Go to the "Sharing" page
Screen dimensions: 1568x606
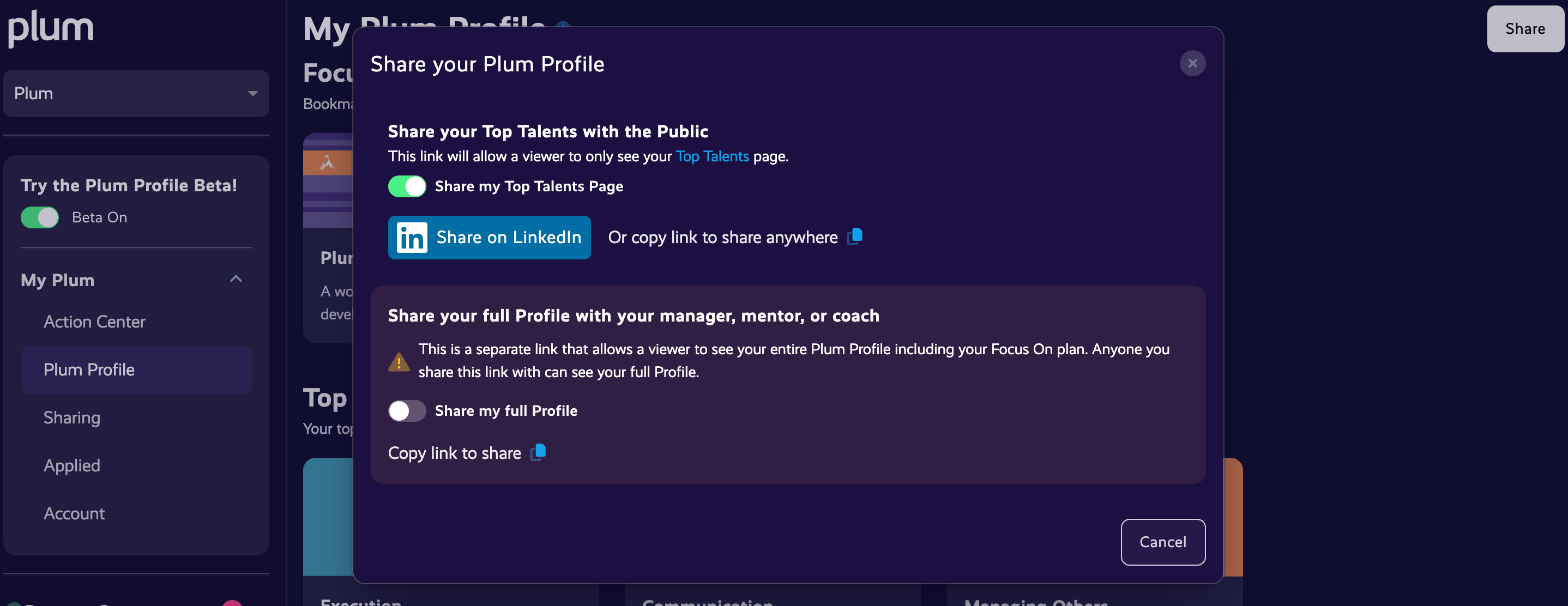pos(71,417)
